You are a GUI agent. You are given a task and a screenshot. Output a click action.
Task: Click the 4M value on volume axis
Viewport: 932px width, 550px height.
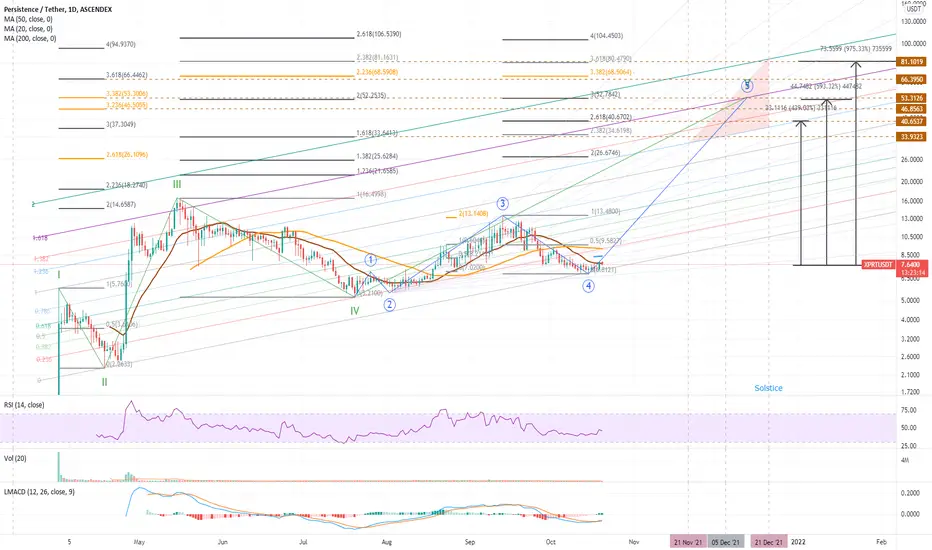click(x=904, y=461)
